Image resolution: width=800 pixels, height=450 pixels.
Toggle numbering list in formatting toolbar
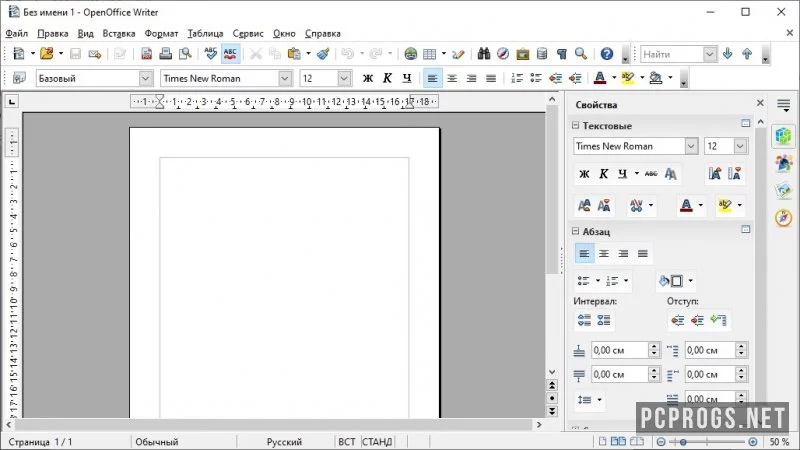(x=517, y=78)
